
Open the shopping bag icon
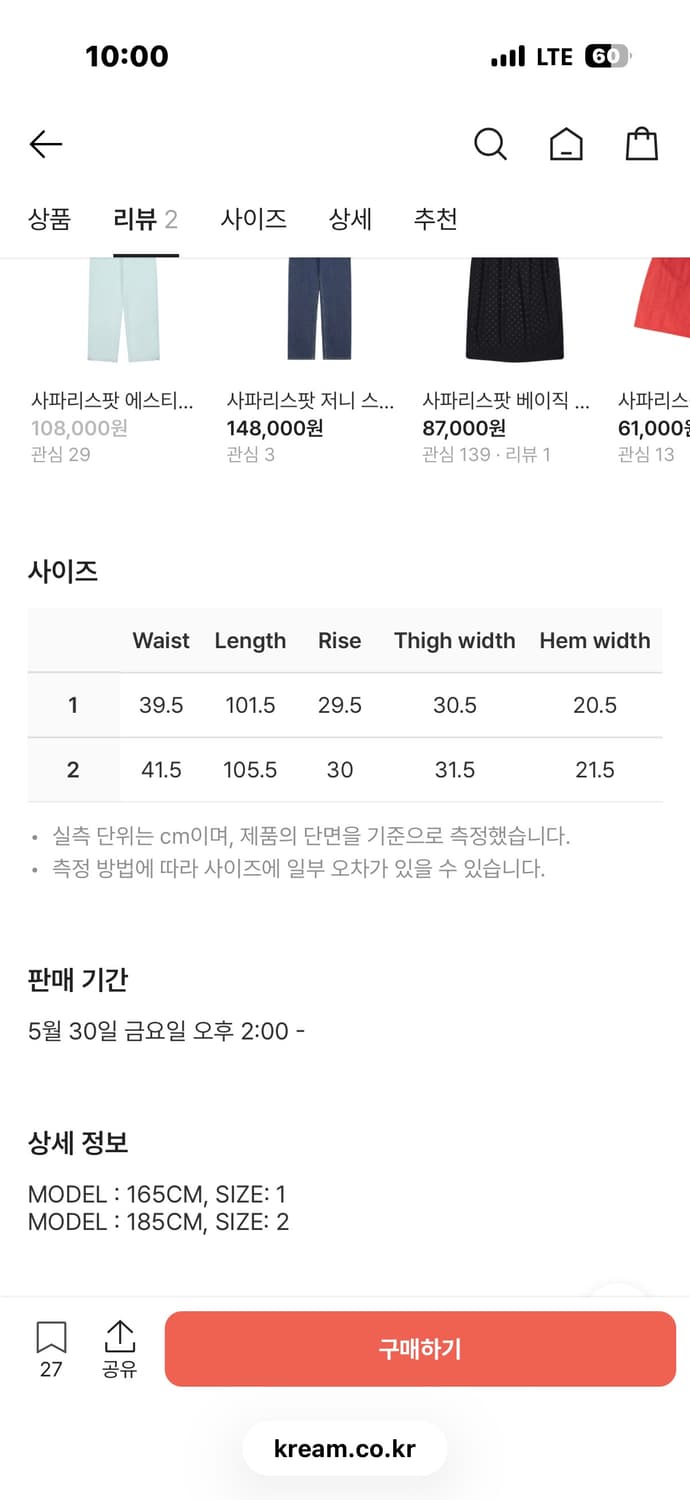coord(641,143)
